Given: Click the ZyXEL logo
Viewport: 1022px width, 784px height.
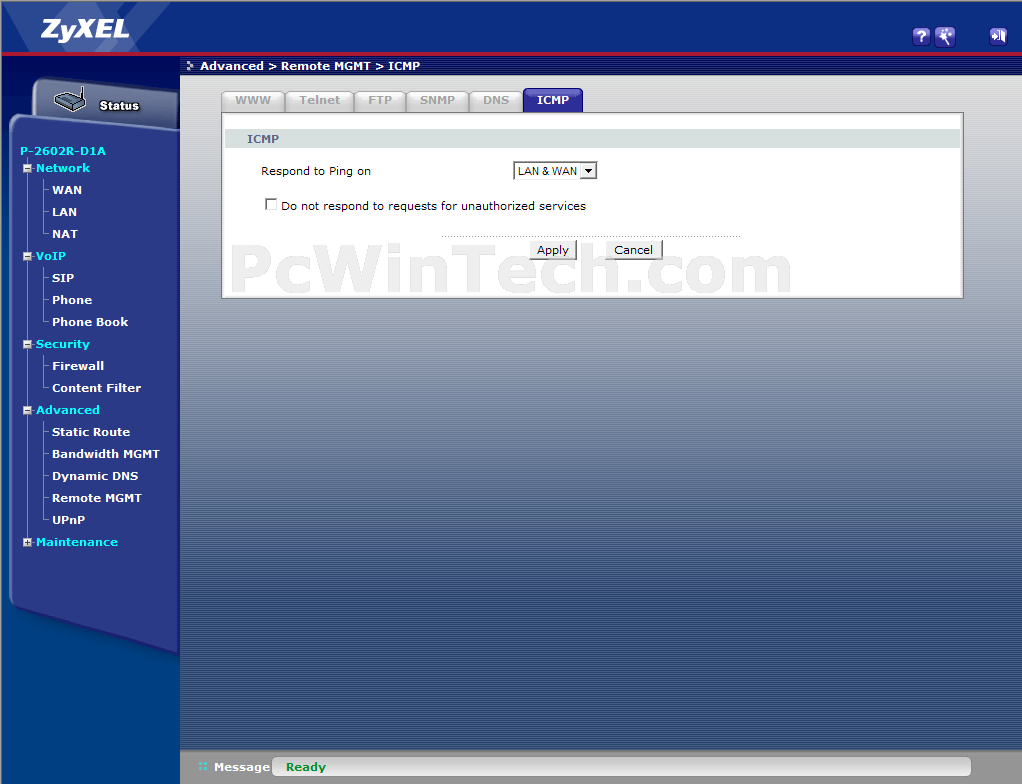Looking at the screenshot, I should tap(85, 29).
